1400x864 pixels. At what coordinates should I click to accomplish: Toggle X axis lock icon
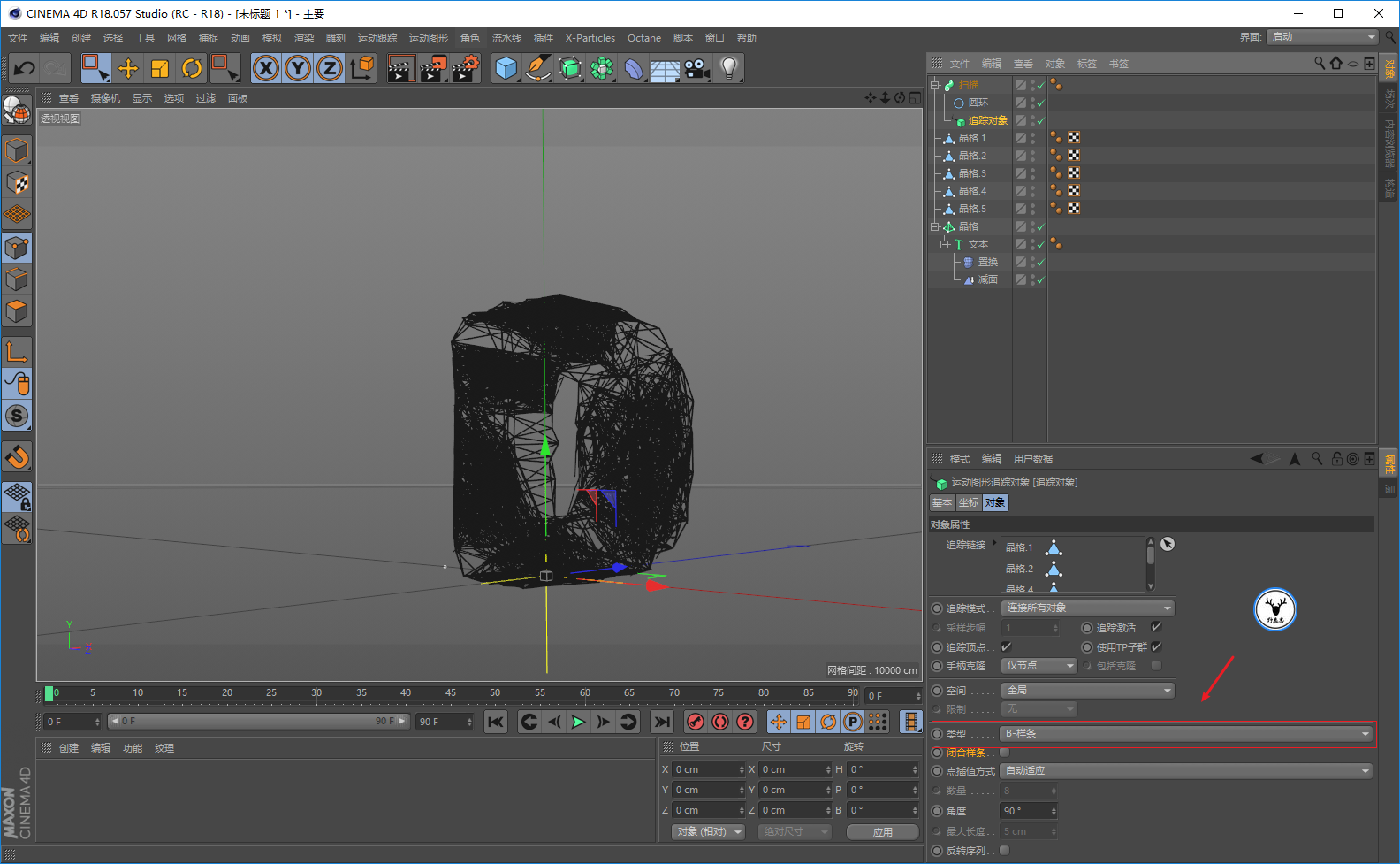[x=266, y=68]
